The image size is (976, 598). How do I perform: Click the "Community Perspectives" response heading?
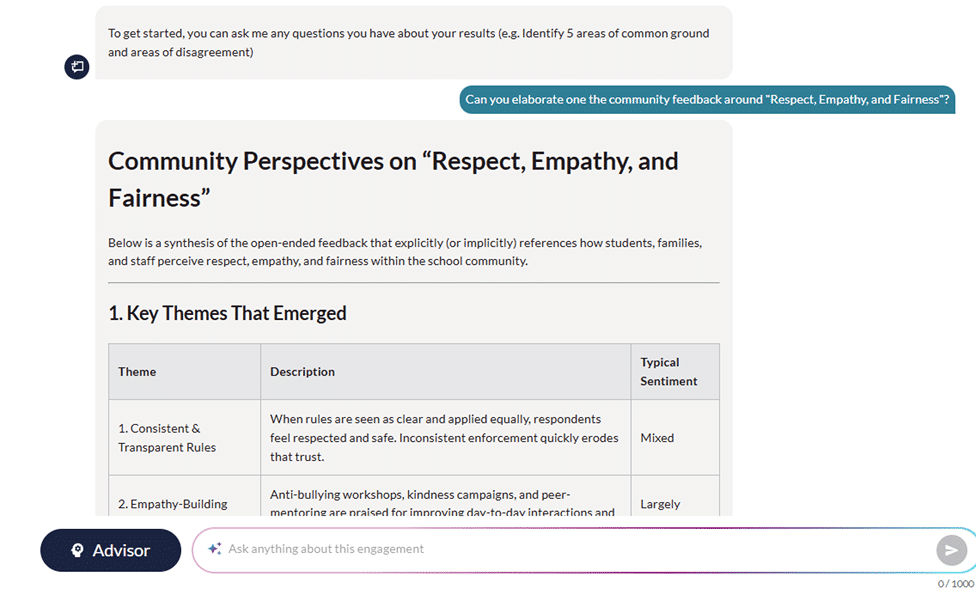(393, 179)
